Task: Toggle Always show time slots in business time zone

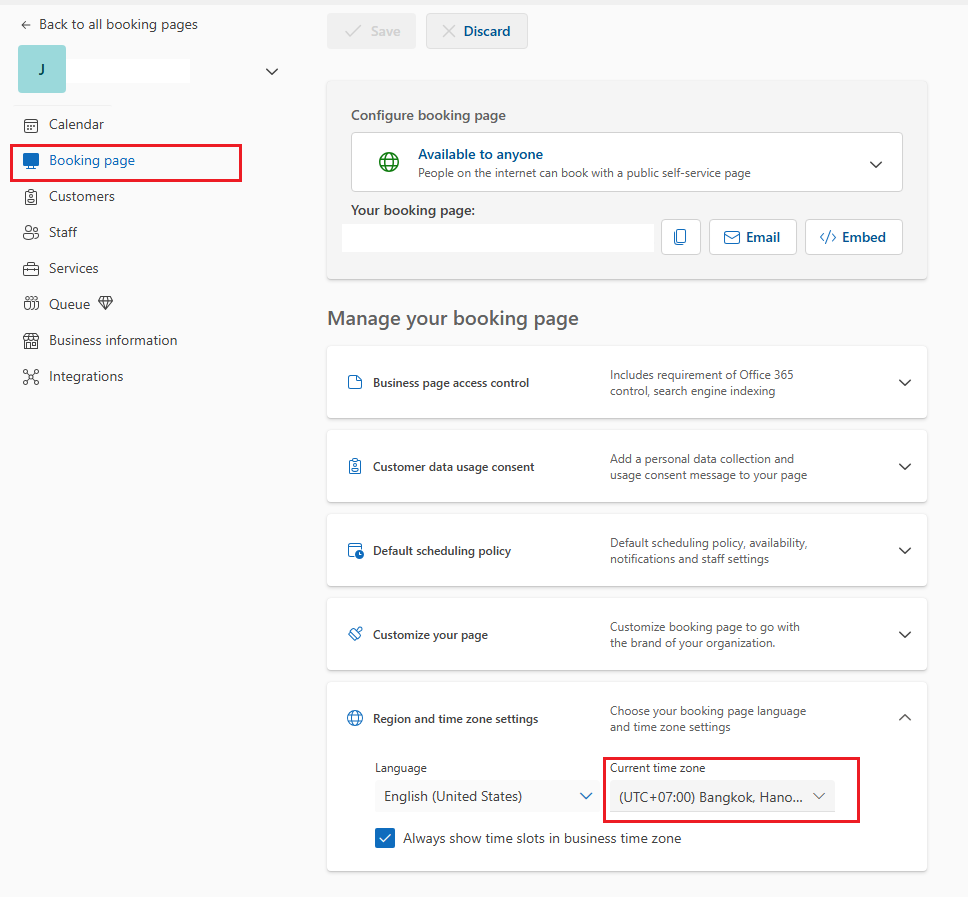Action: tap(385, 838)
